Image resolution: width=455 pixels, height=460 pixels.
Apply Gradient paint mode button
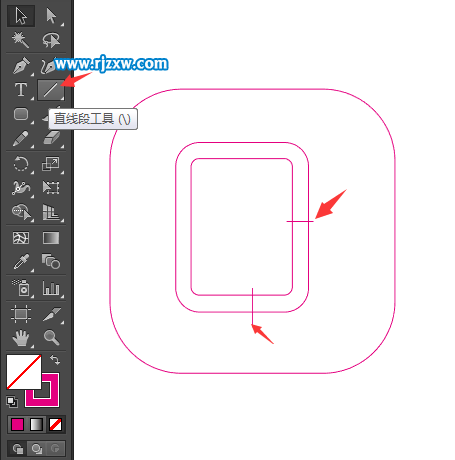point(36,425)
